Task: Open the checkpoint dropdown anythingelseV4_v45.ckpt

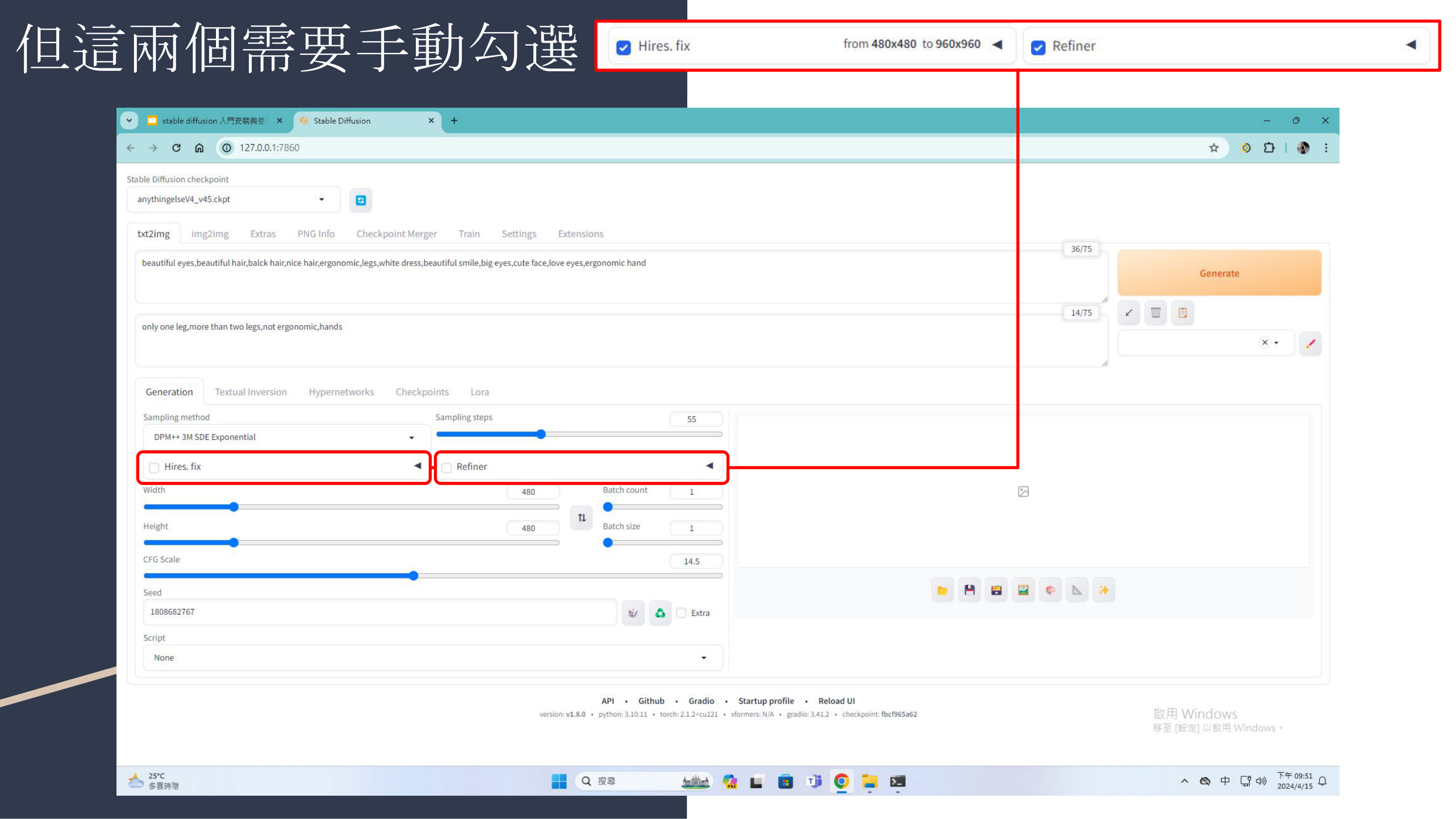Action: tap(233, 199)
